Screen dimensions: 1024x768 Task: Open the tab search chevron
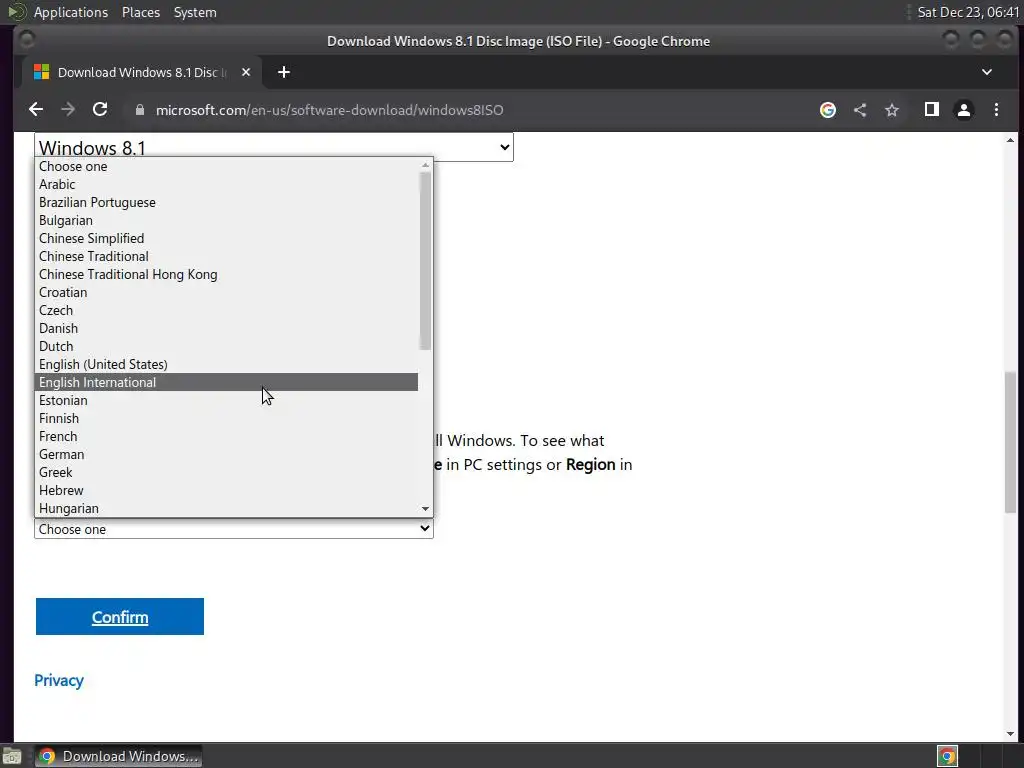(x=987, y=72)
